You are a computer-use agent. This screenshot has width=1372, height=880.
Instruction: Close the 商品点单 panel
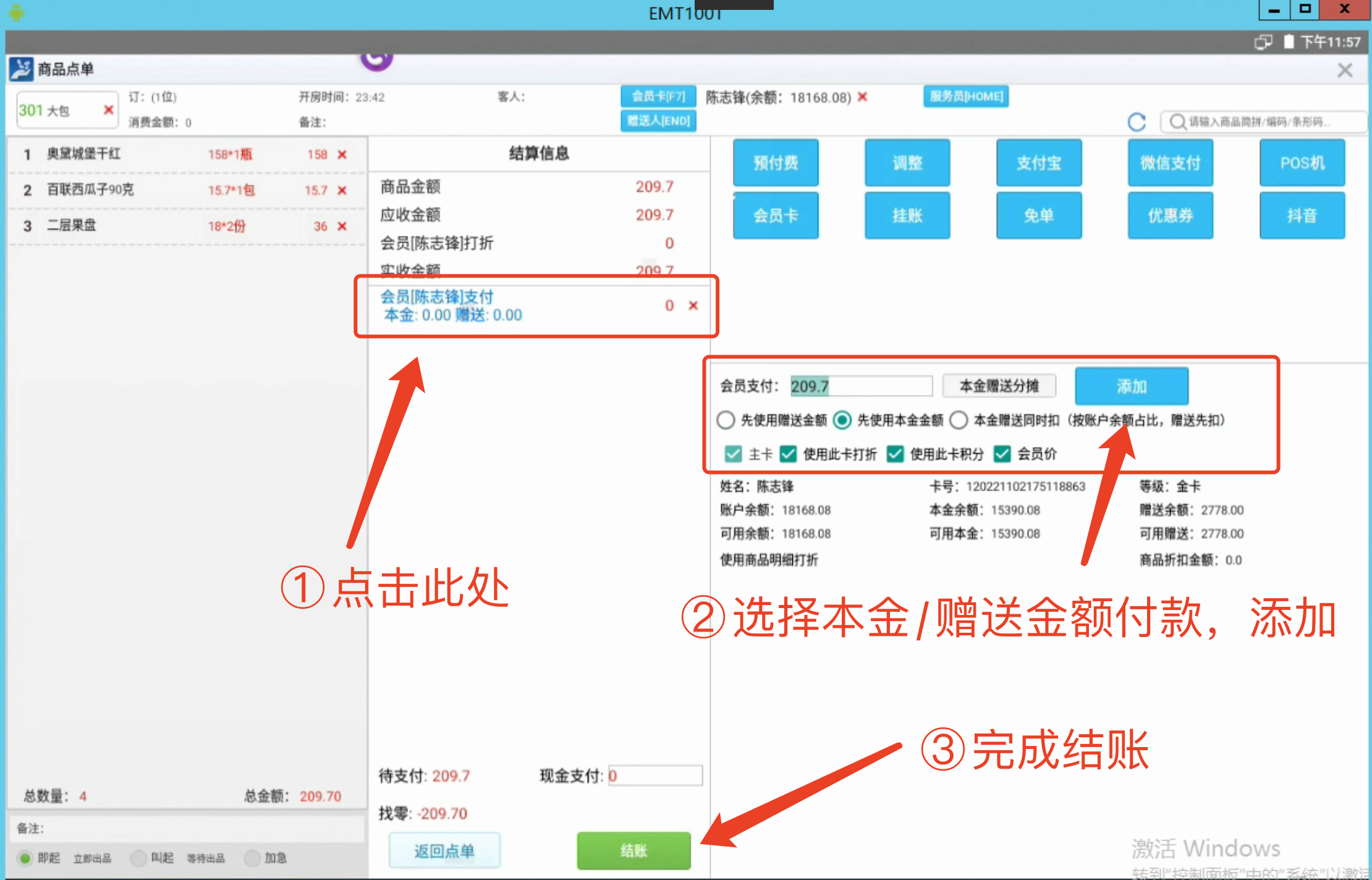1345,70
